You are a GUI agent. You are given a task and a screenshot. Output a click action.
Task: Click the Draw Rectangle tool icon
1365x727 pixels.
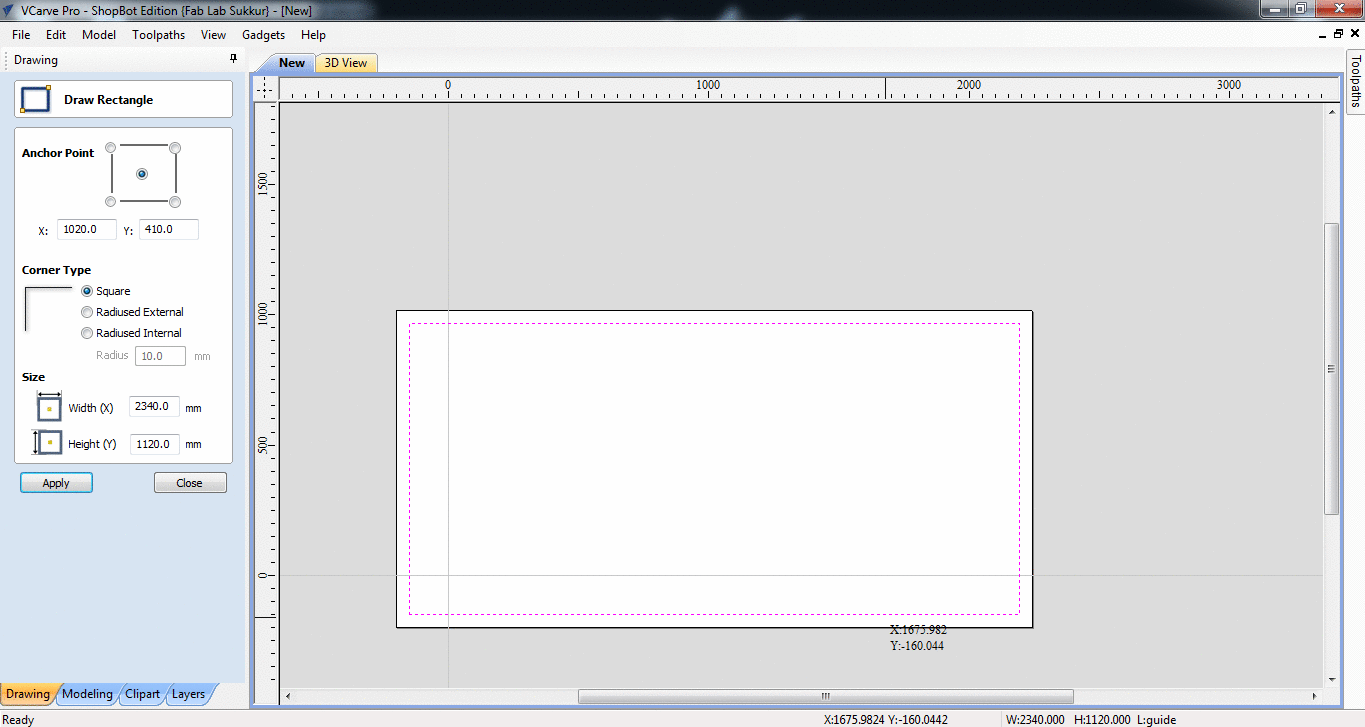point(36,99)
